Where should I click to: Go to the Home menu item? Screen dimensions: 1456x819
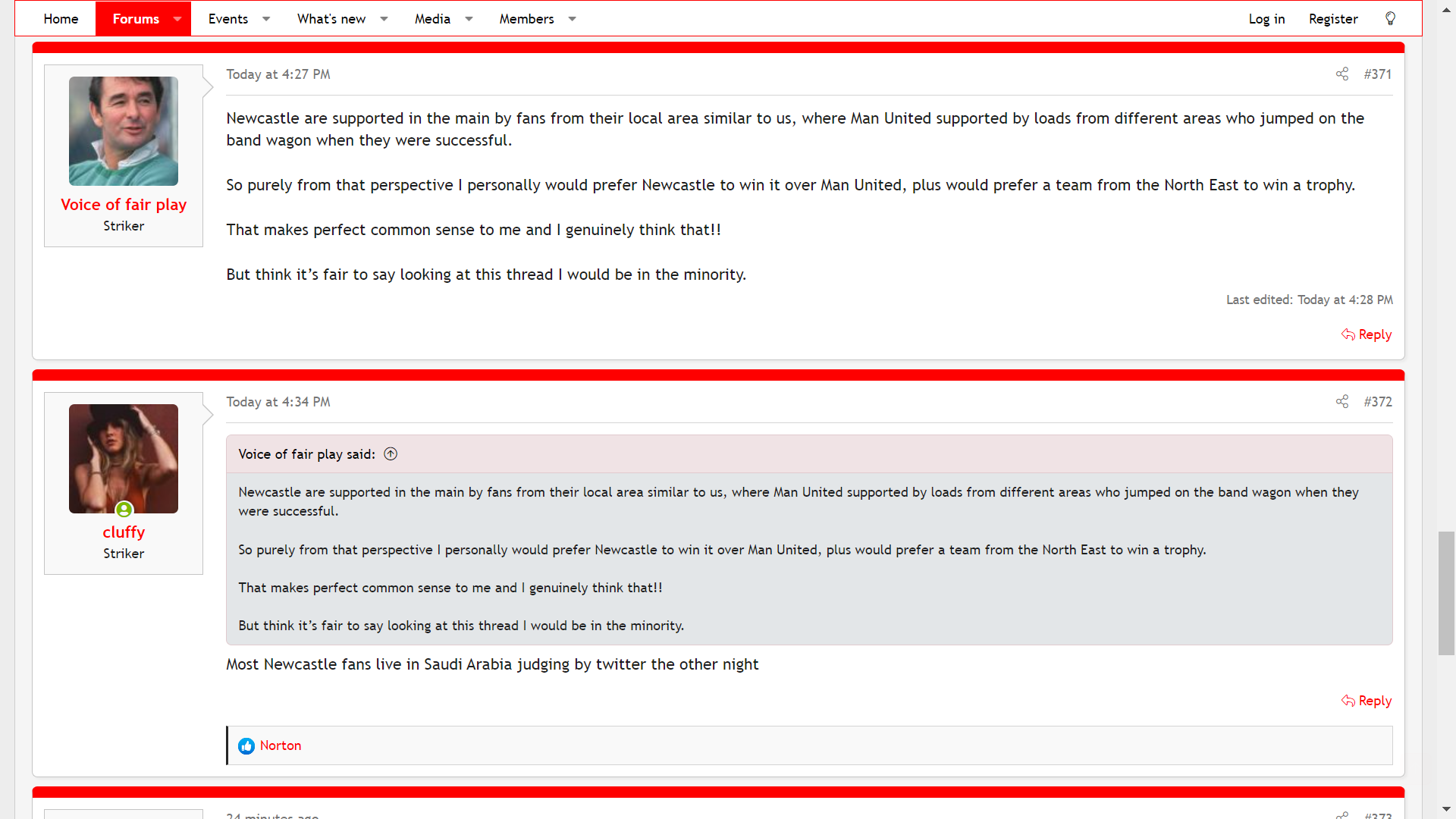61,18
